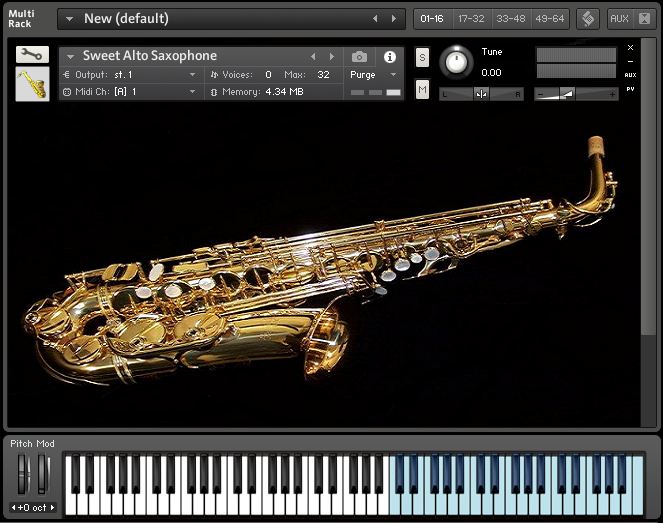Open instrument edit mode with wrench icon
This screenshot has width=663, height=523.
click(x=33, y=55)
